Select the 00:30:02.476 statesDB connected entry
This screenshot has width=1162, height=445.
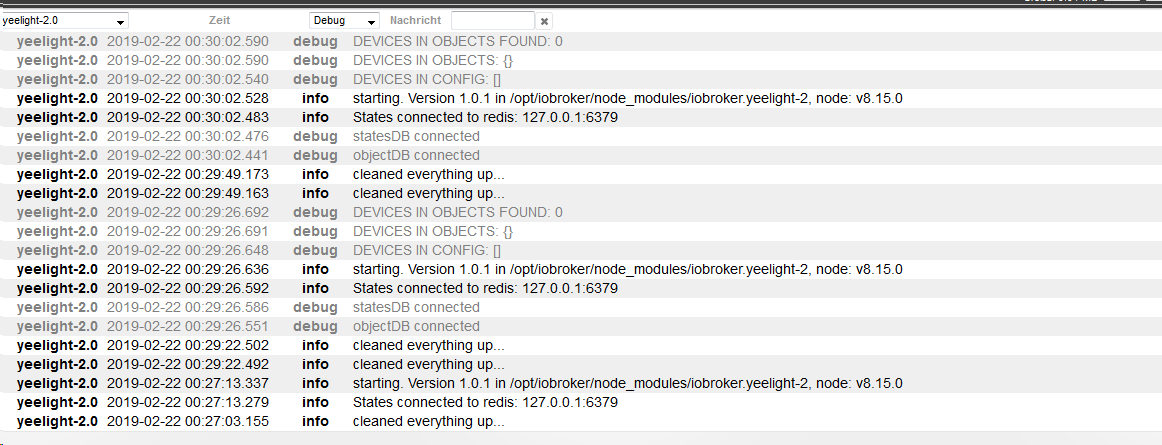pyautogui.click(x=416, y=136)
